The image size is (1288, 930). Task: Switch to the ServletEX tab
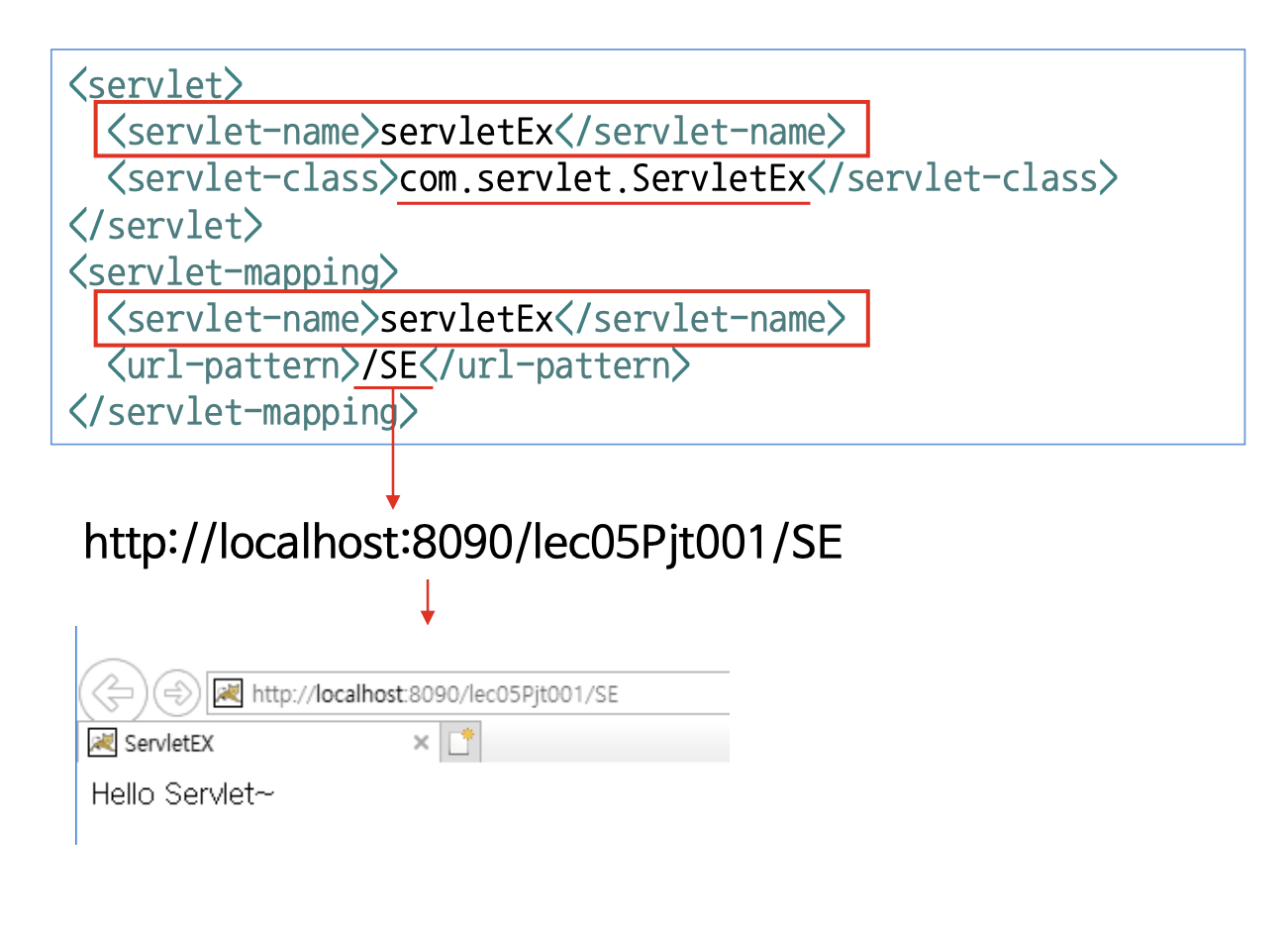point(168,743)
